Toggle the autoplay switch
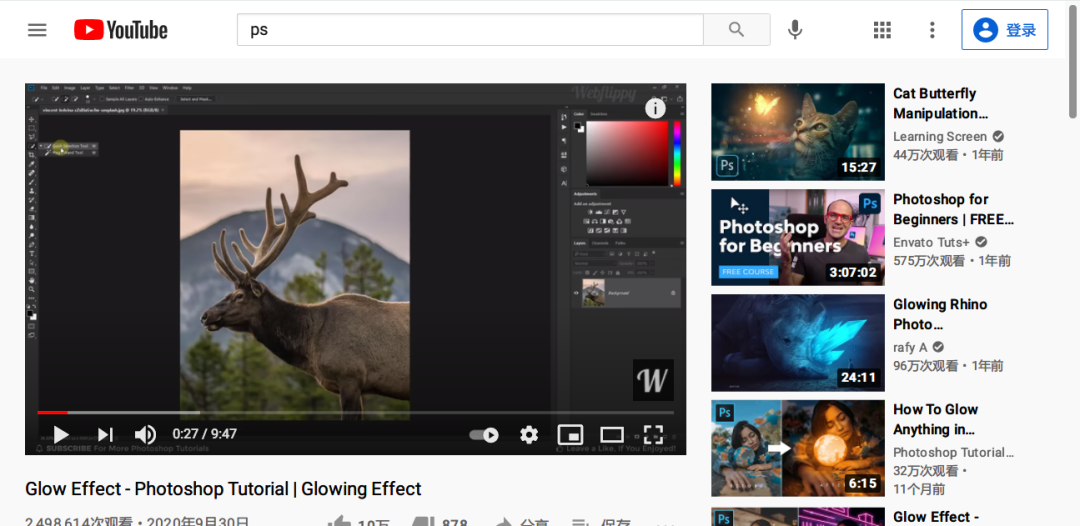The height and width of the screenshot is (526, 1080). pyautogui.click(x=485, y=434)
